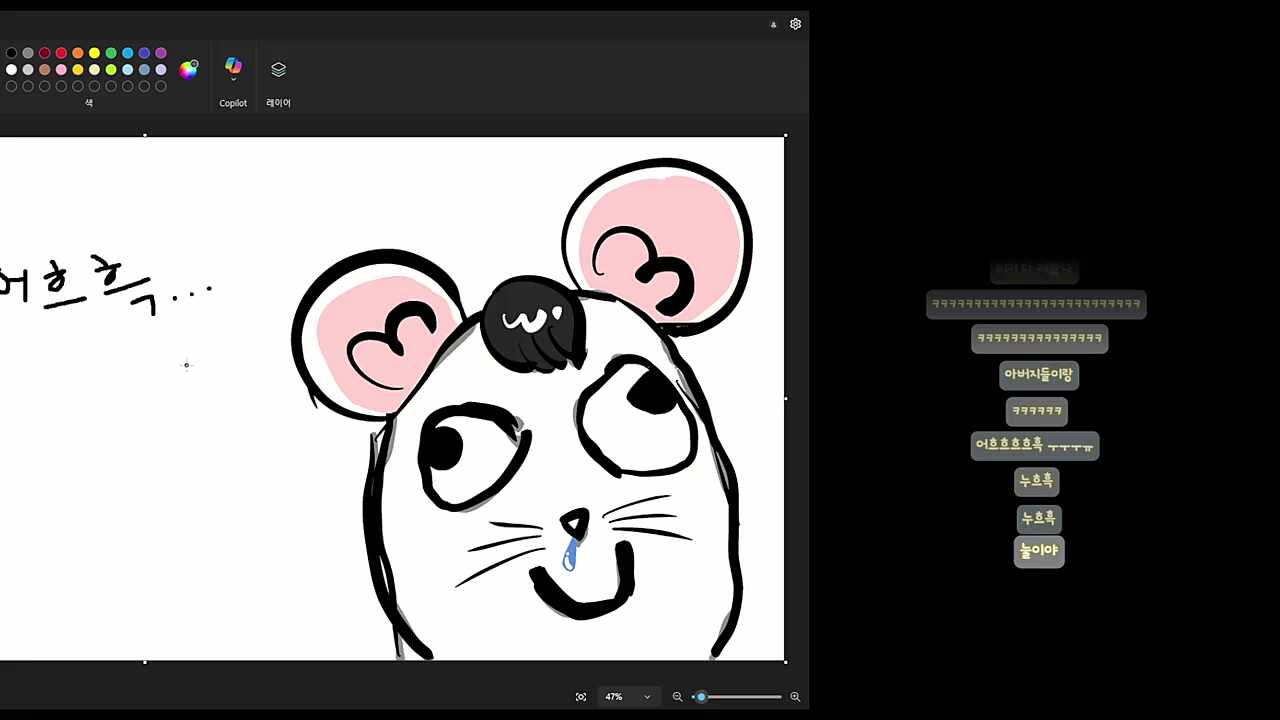This screenshot has height=720, width=1280.
Task: Open the Copilot menu in the ribbon
Action: coord(233,70)
